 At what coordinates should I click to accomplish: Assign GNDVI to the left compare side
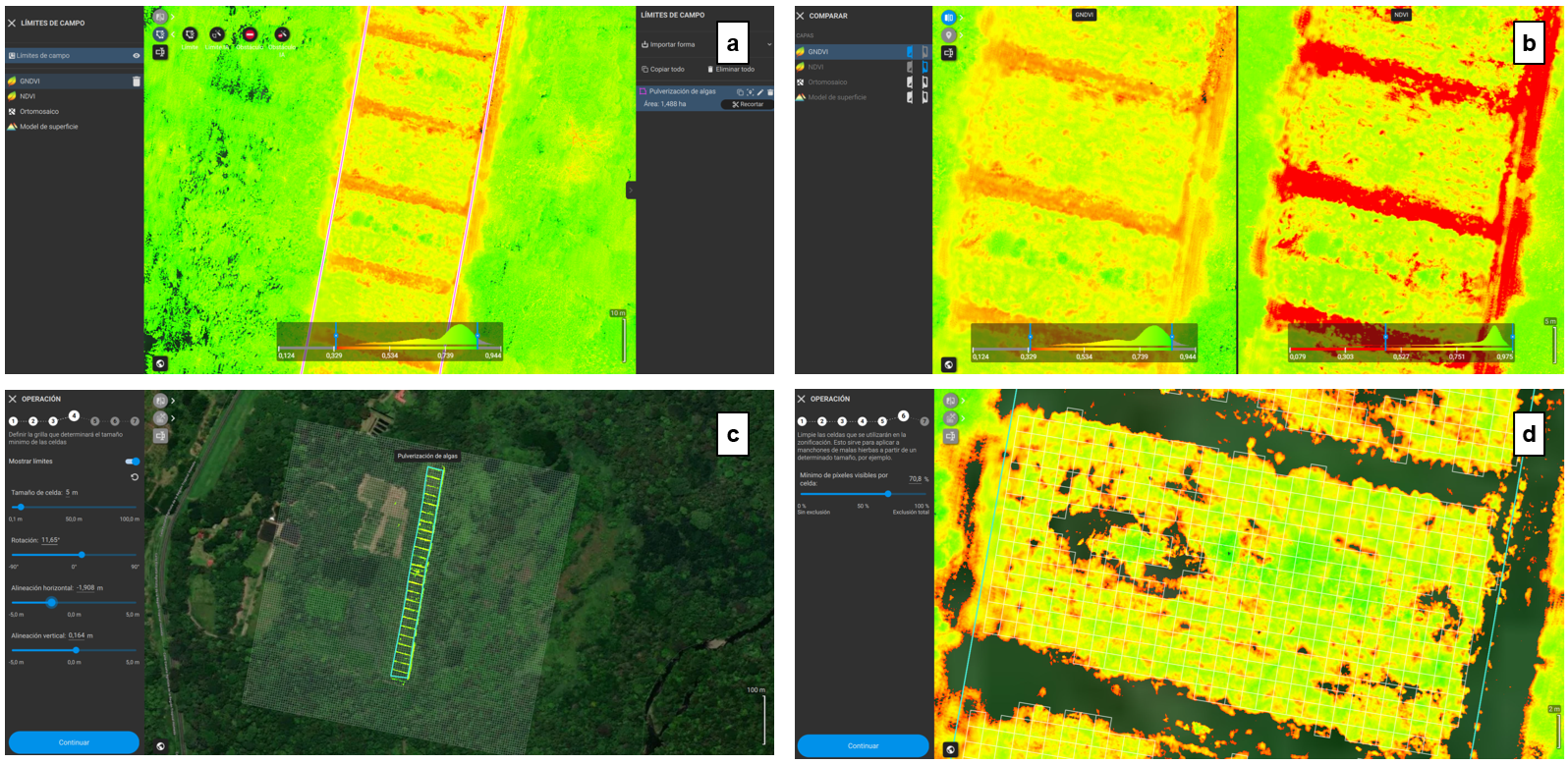coord(910,52)
